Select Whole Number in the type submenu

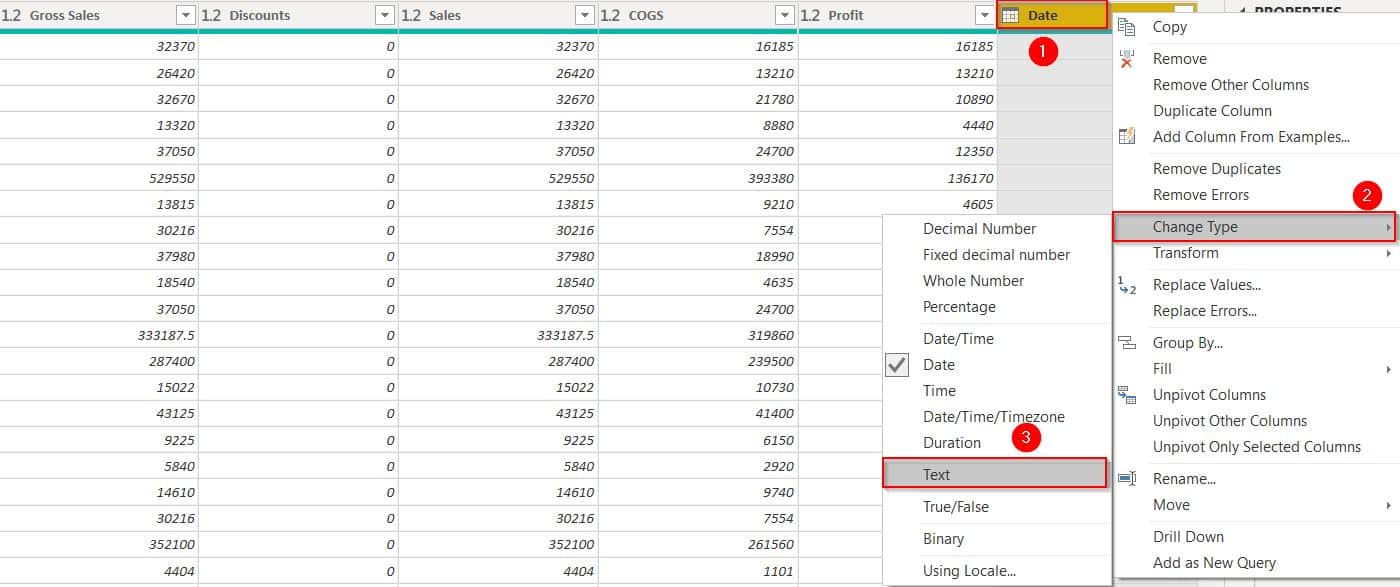975,280
